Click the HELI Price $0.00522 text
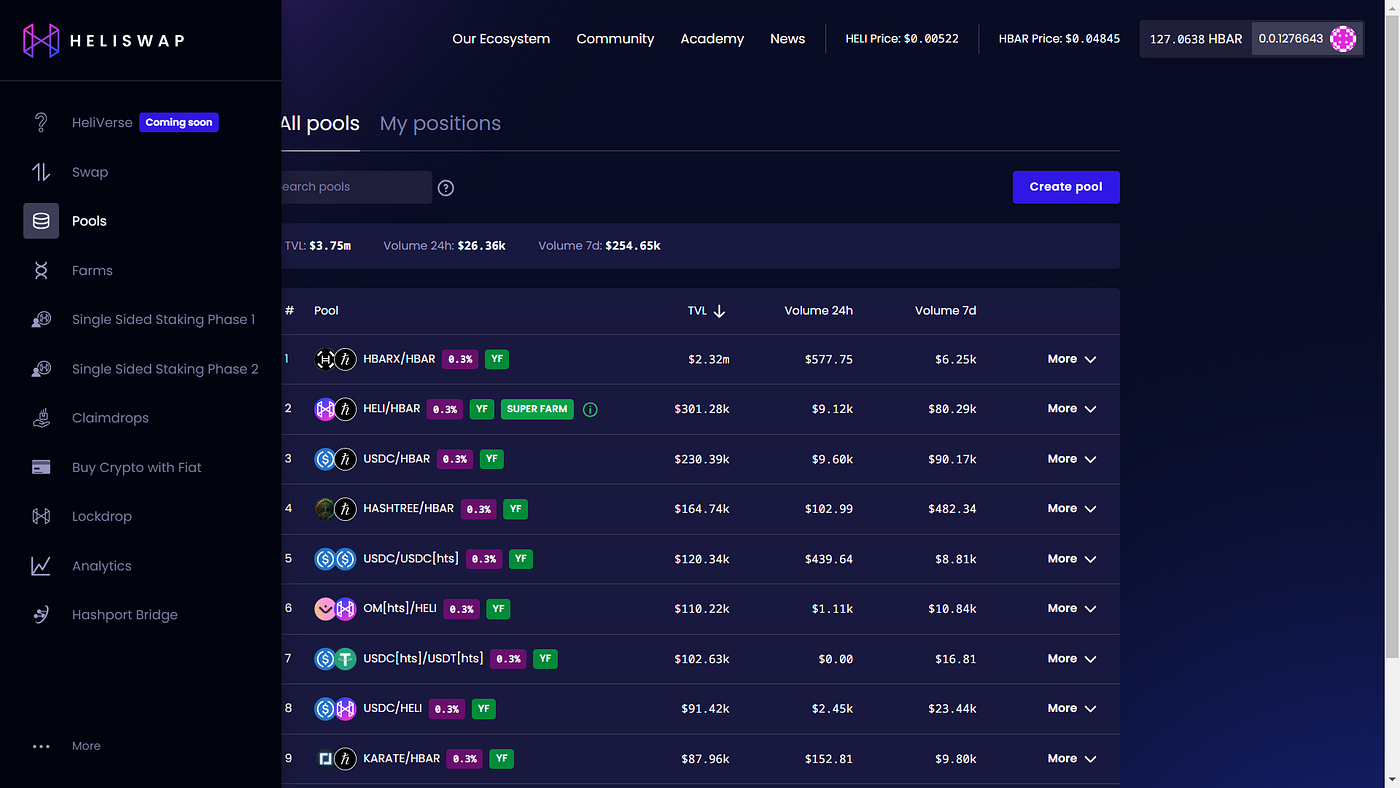Screen dimensions: 1400x788 coord(902,39)
